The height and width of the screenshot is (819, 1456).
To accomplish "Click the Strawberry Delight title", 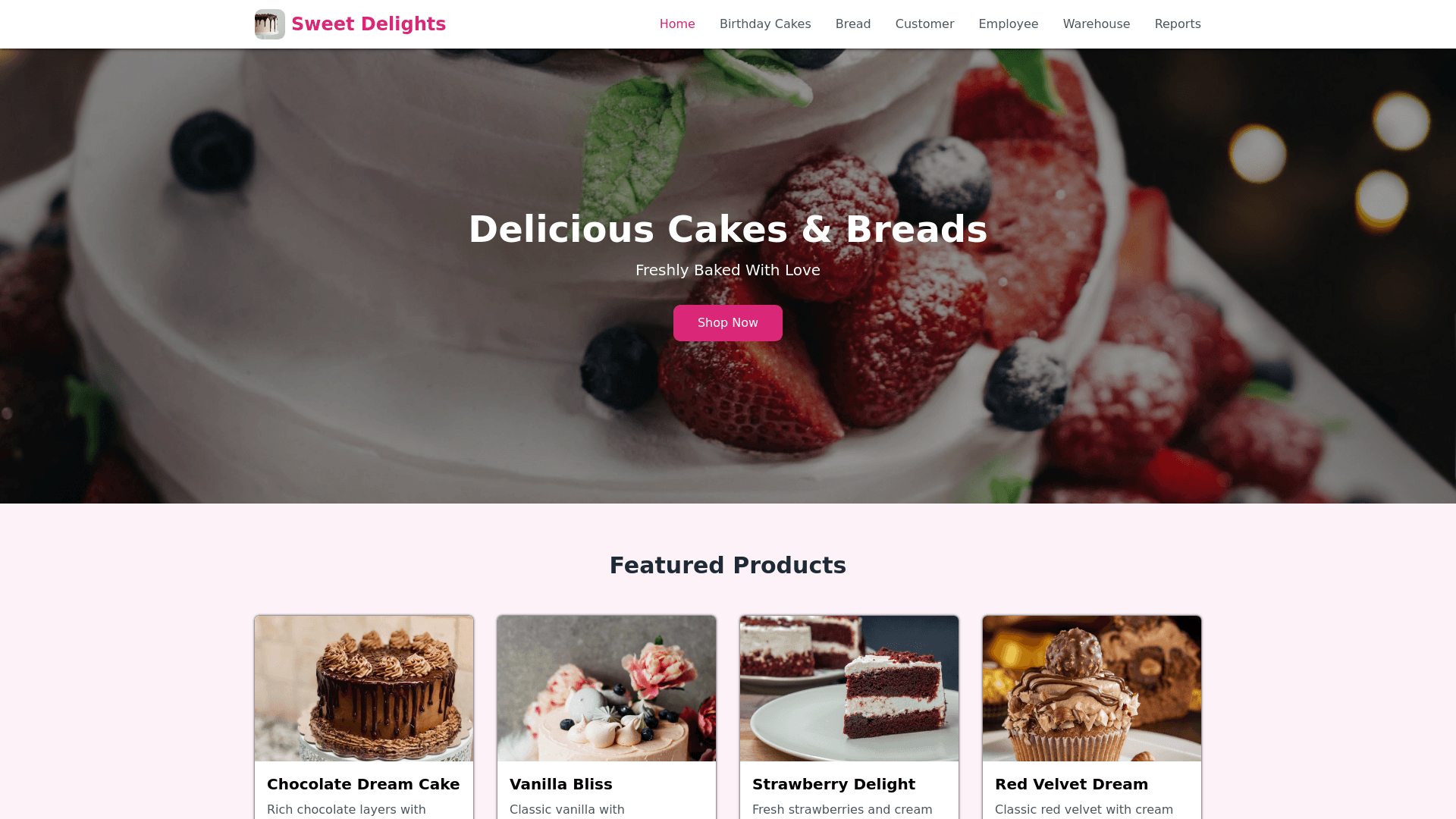I will 833,784.
